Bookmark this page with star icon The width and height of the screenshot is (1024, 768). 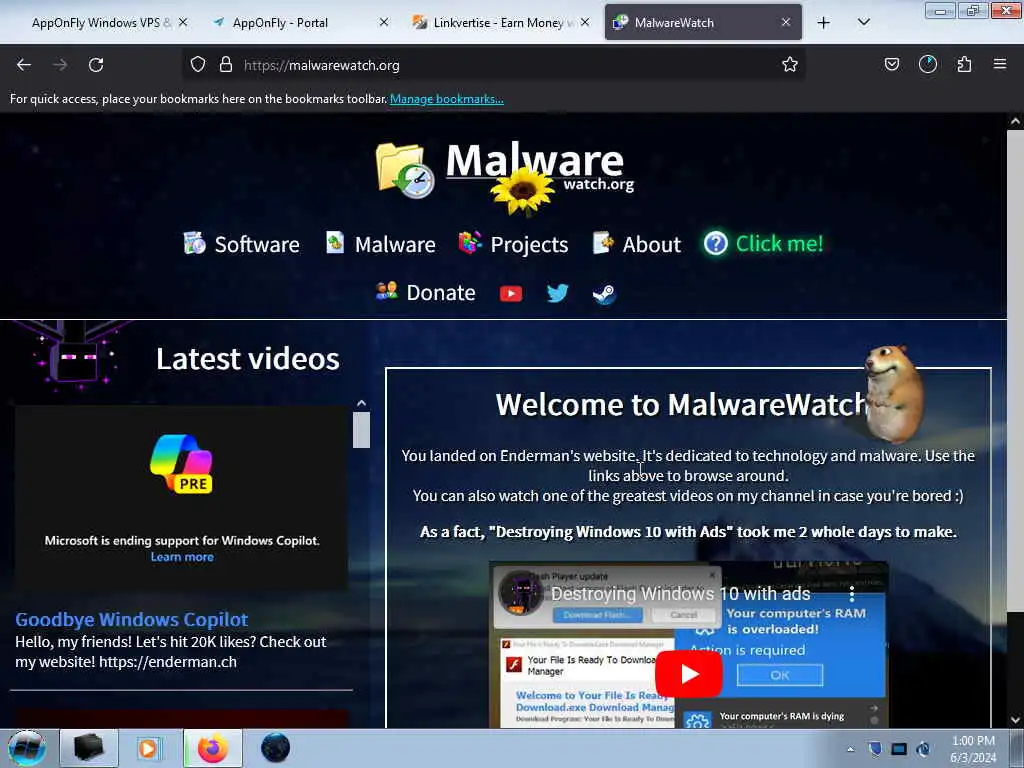(790, 64)
